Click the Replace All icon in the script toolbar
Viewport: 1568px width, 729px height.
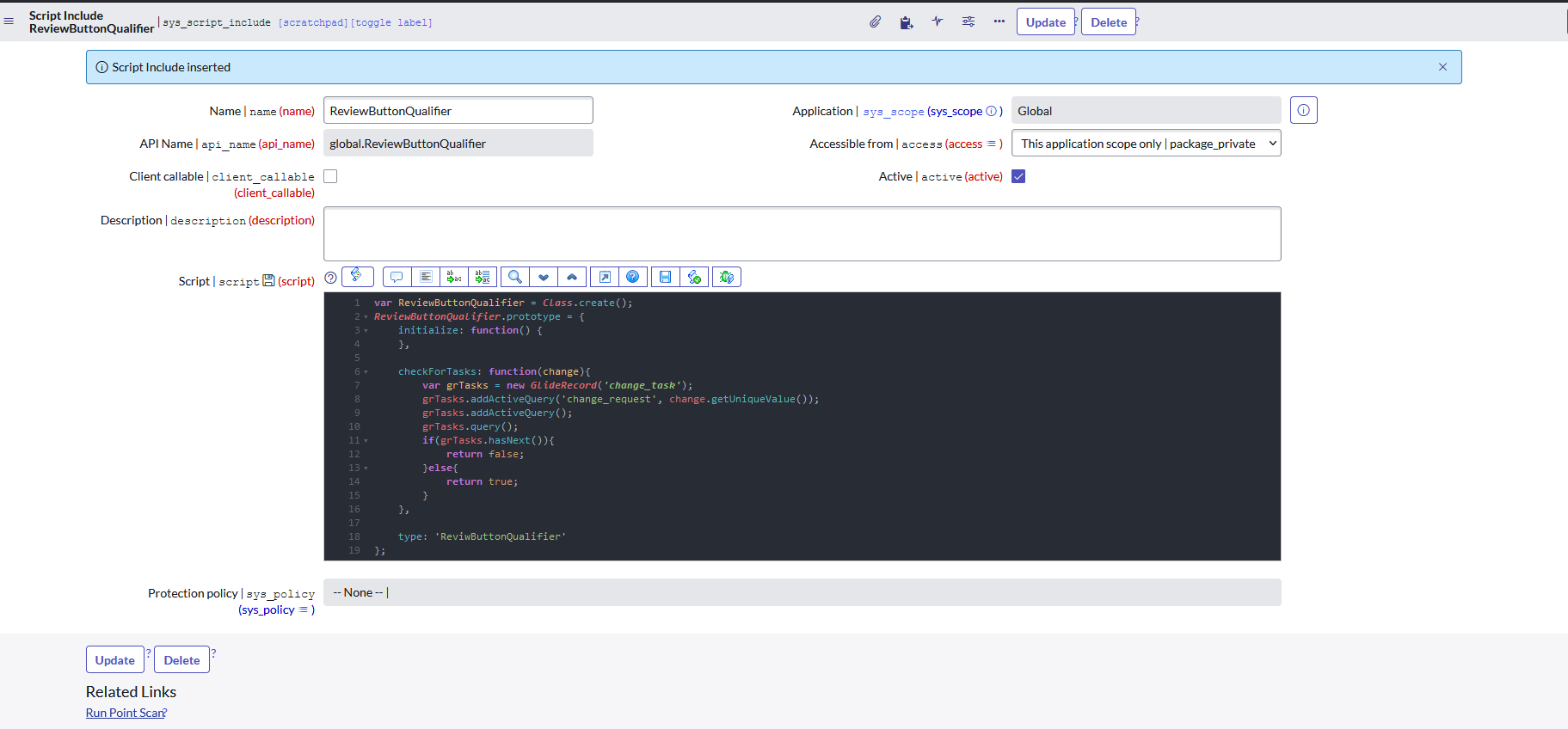pyautogui.click(x=483, y=277)
